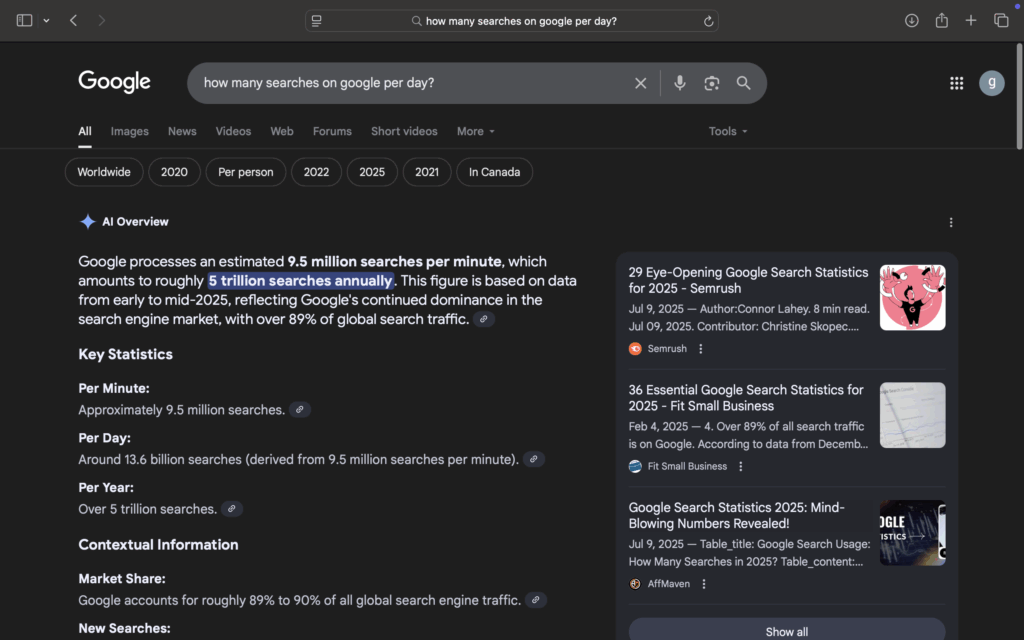Go back to the previous page
This screenshot has height=640, width=1024.
click(73, 20)
